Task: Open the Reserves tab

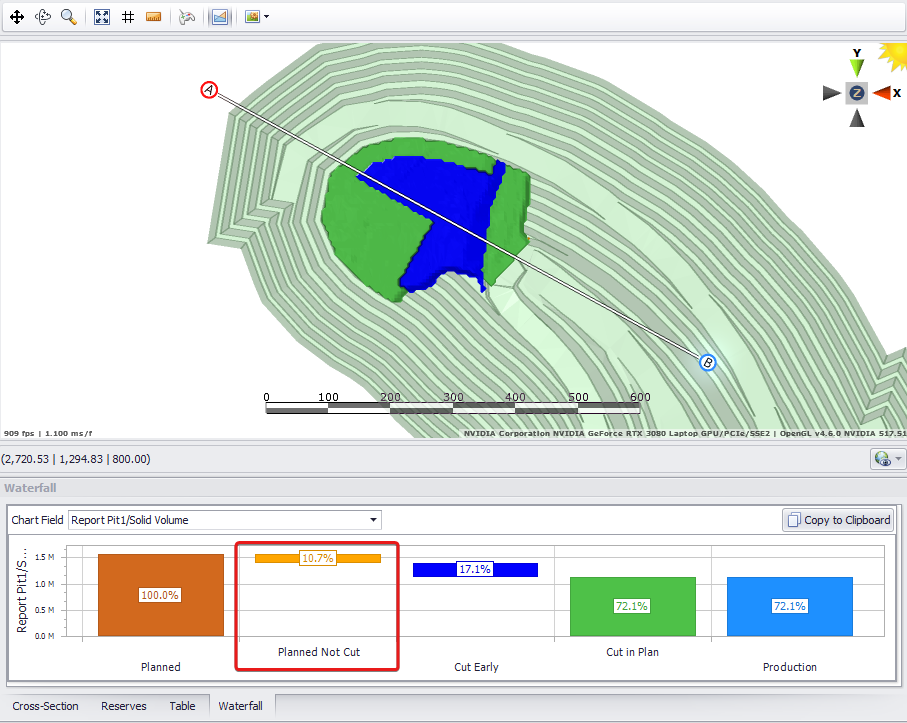Action: (124, 706)
